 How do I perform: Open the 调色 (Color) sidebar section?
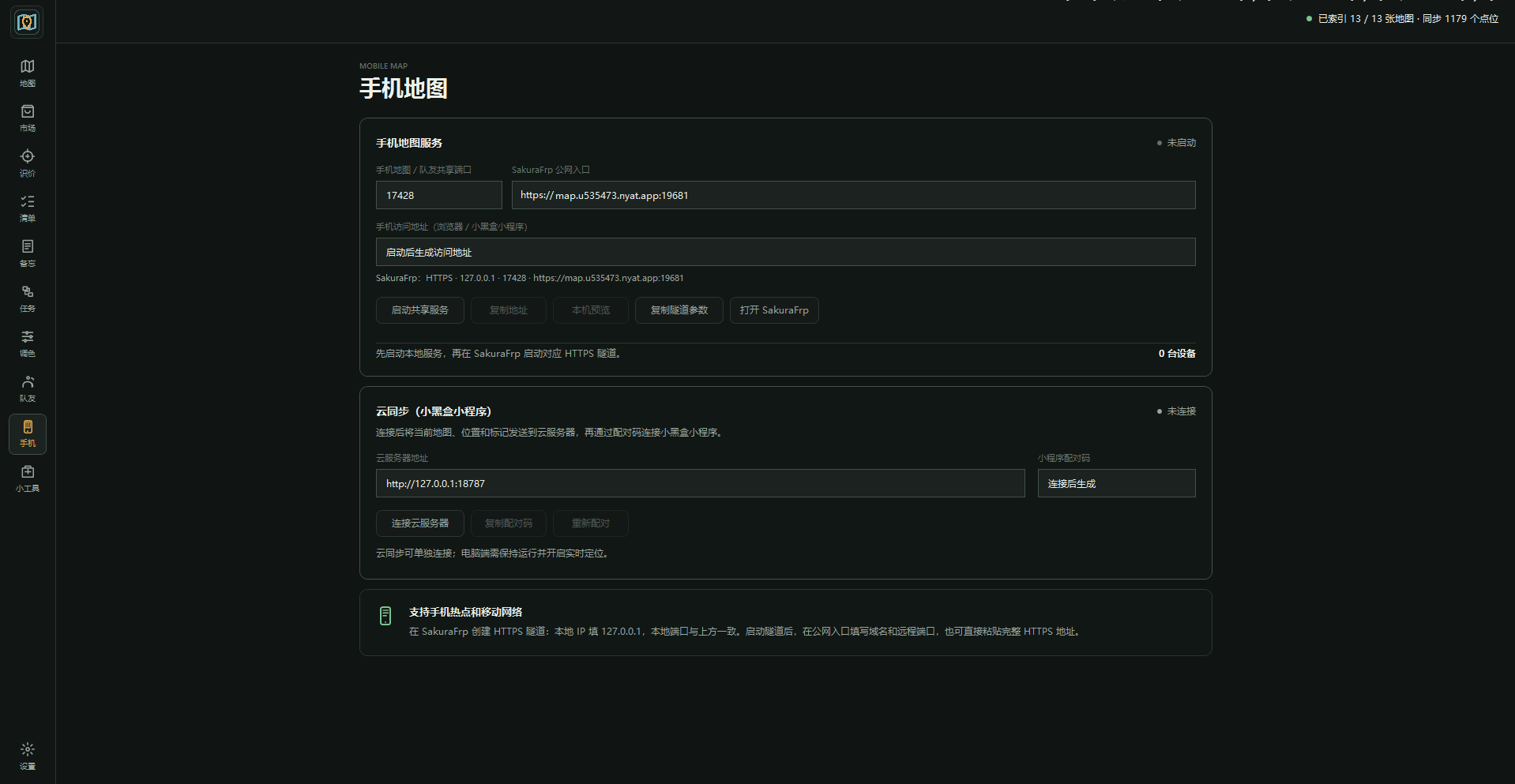click(x=28, y=343)
